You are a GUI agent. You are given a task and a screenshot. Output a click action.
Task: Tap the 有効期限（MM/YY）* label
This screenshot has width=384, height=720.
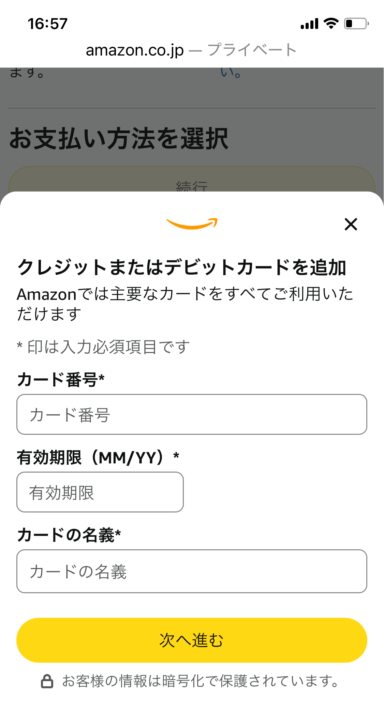coord(98,457)
